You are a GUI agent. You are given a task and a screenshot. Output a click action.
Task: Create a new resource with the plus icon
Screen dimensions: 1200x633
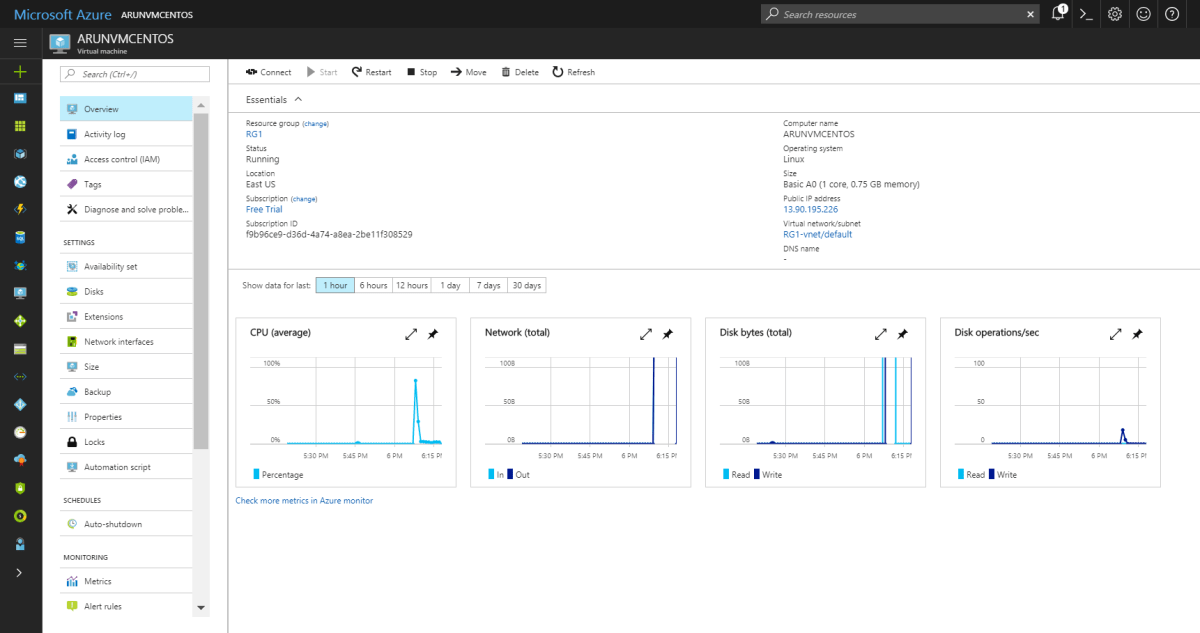[x=19, y=70]
